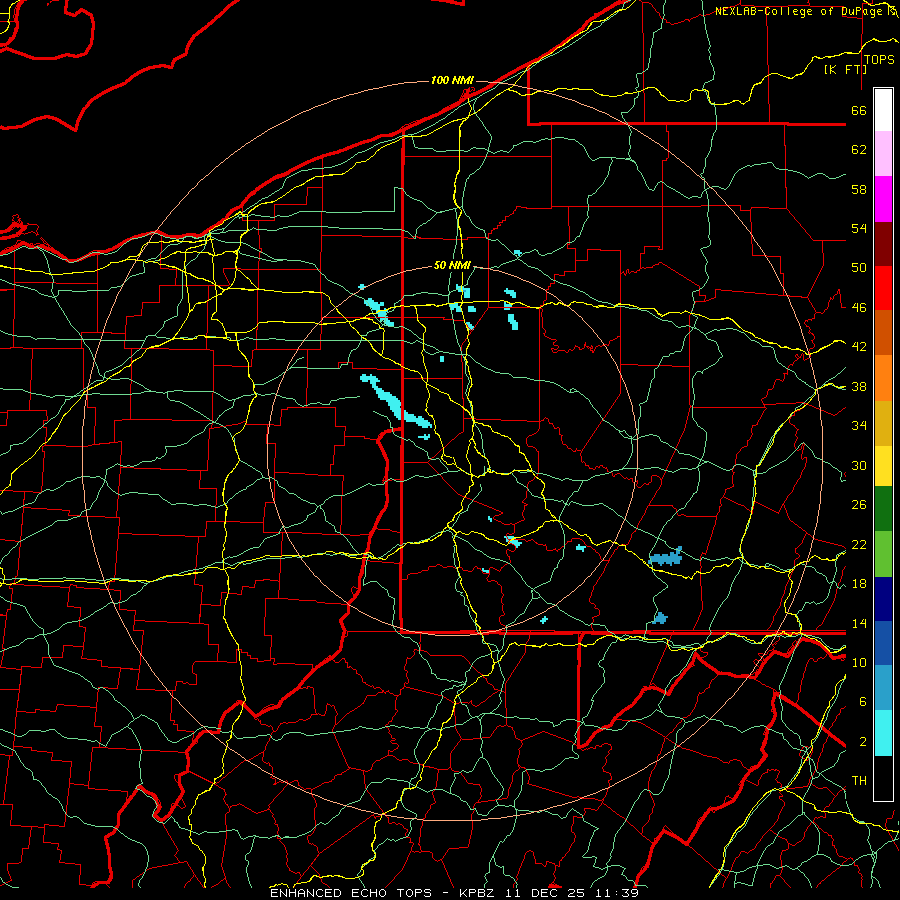Click the KPBZ radar site identifier
Viewport: 900px width, 900px height.
click(479, 893)
